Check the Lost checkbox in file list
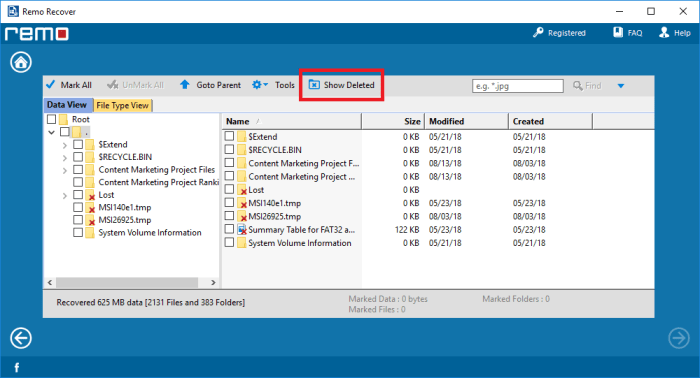Screen dimensions: 700x378 tap(229, 189)
